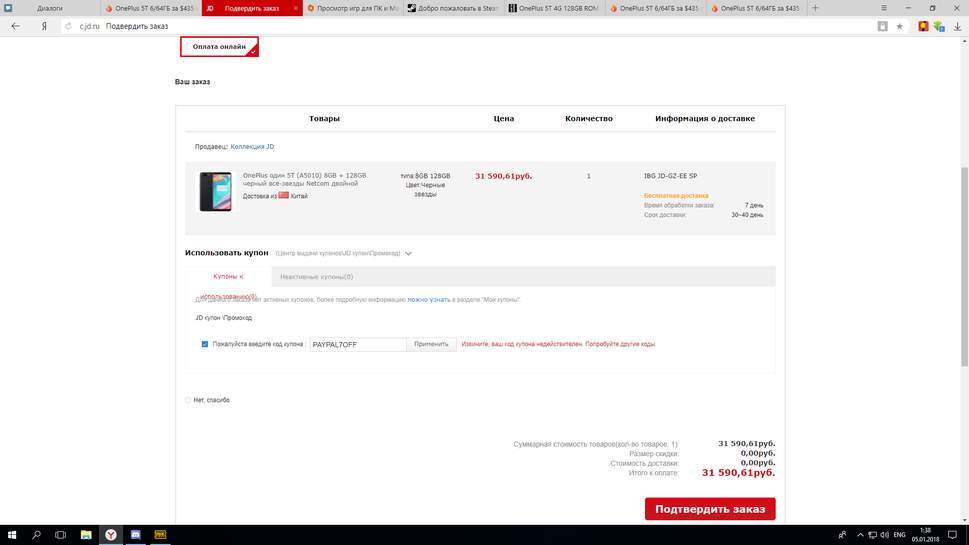Reload the page with the refresh icon
This screenshot has height=545, width=969.
[68, 26]
